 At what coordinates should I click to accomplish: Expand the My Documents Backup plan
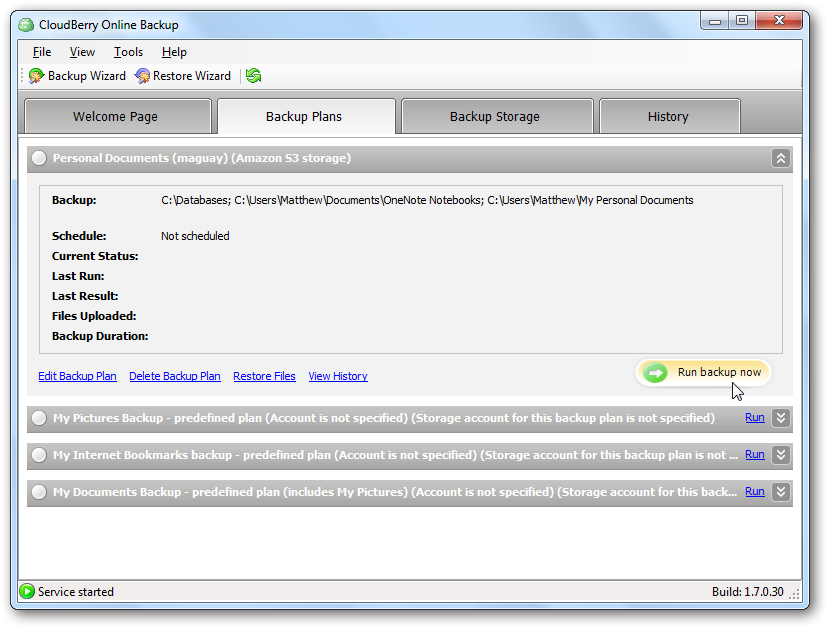point(780,492)
